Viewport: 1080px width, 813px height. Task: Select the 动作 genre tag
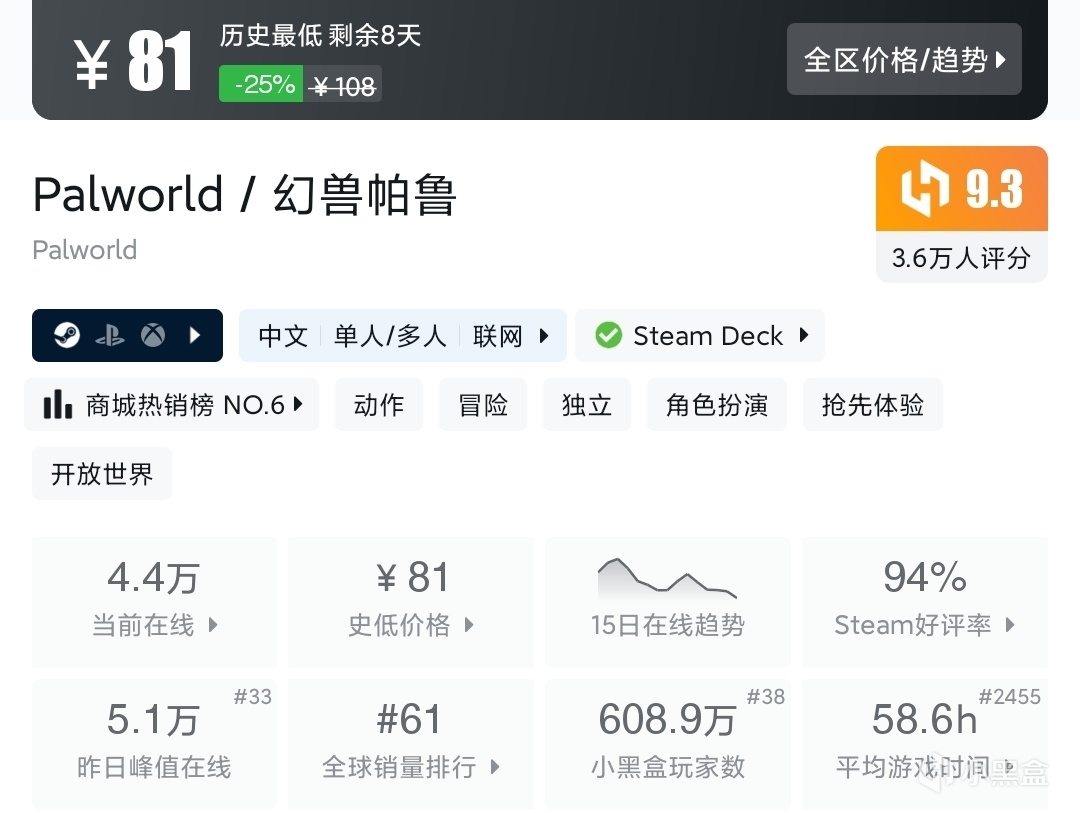click(379, 404)
